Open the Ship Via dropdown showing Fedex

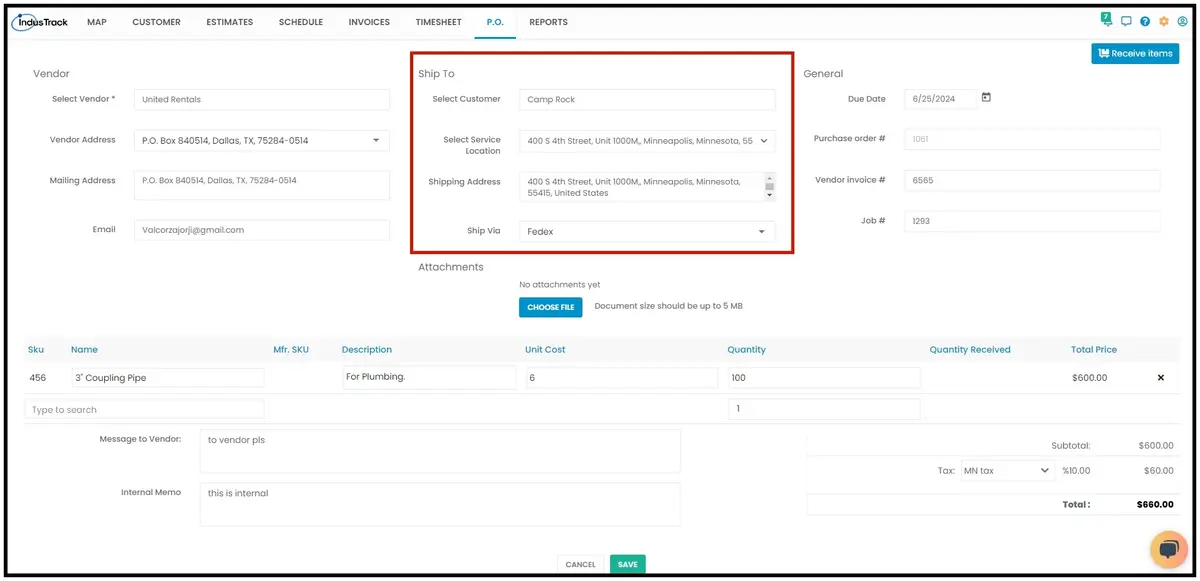pyautogui.click(x=647, y=231)
